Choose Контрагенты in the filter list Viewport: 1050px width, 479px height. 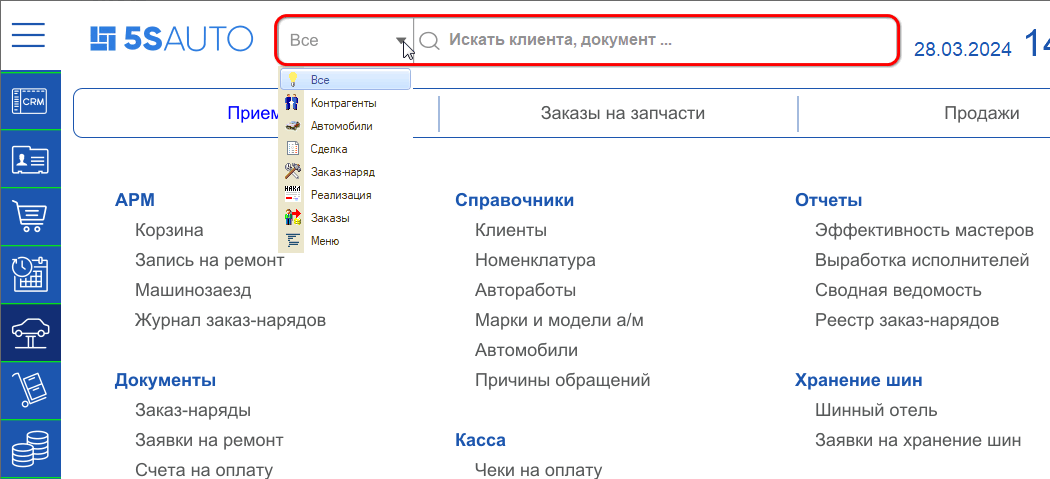(346, 103)
